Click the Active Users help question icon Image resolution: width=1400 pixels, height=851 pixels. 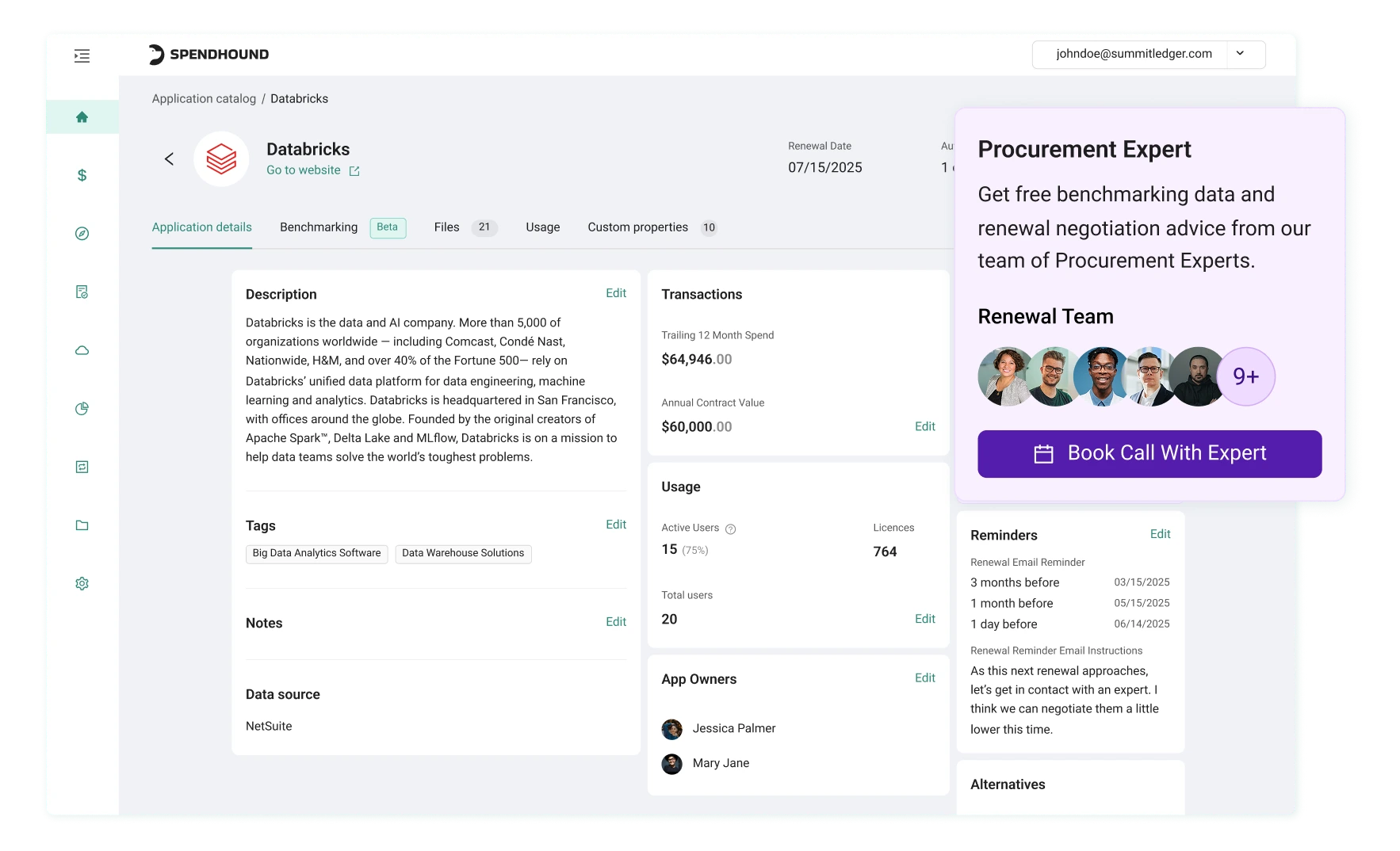point(731,529)
